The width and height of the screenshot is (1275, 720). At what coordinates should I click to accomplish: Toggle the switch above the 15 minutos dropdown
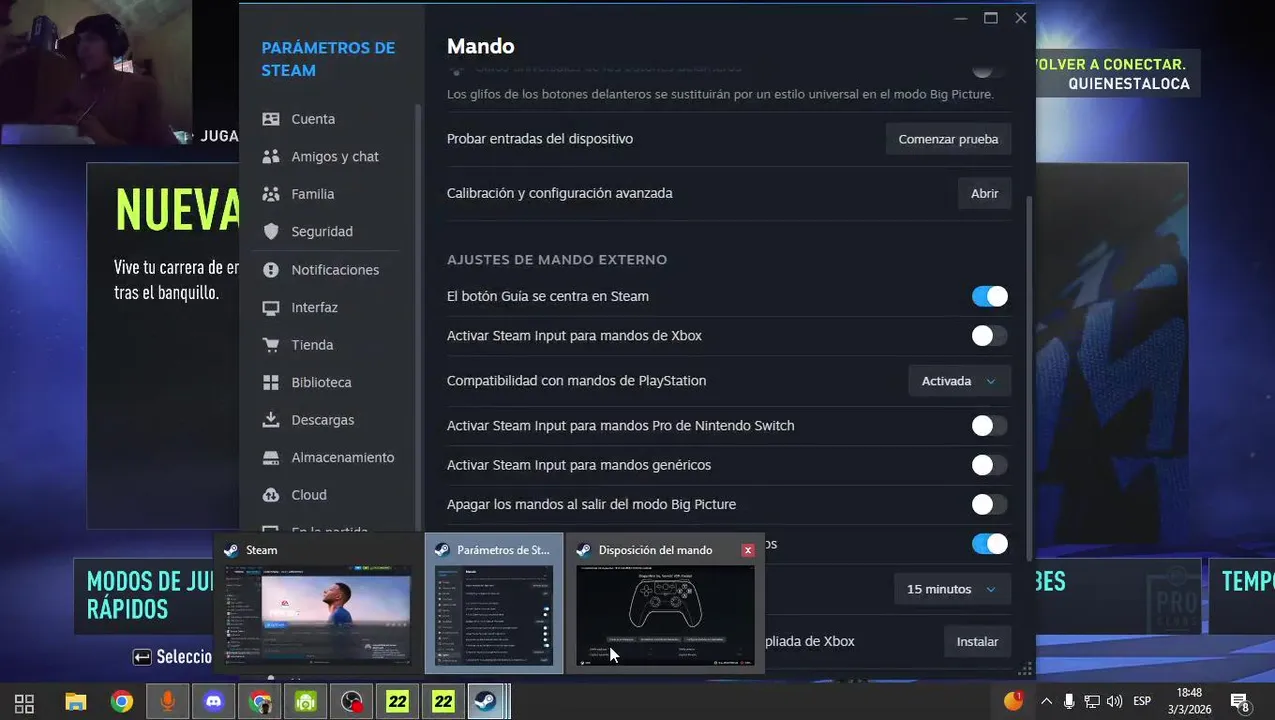989,544
